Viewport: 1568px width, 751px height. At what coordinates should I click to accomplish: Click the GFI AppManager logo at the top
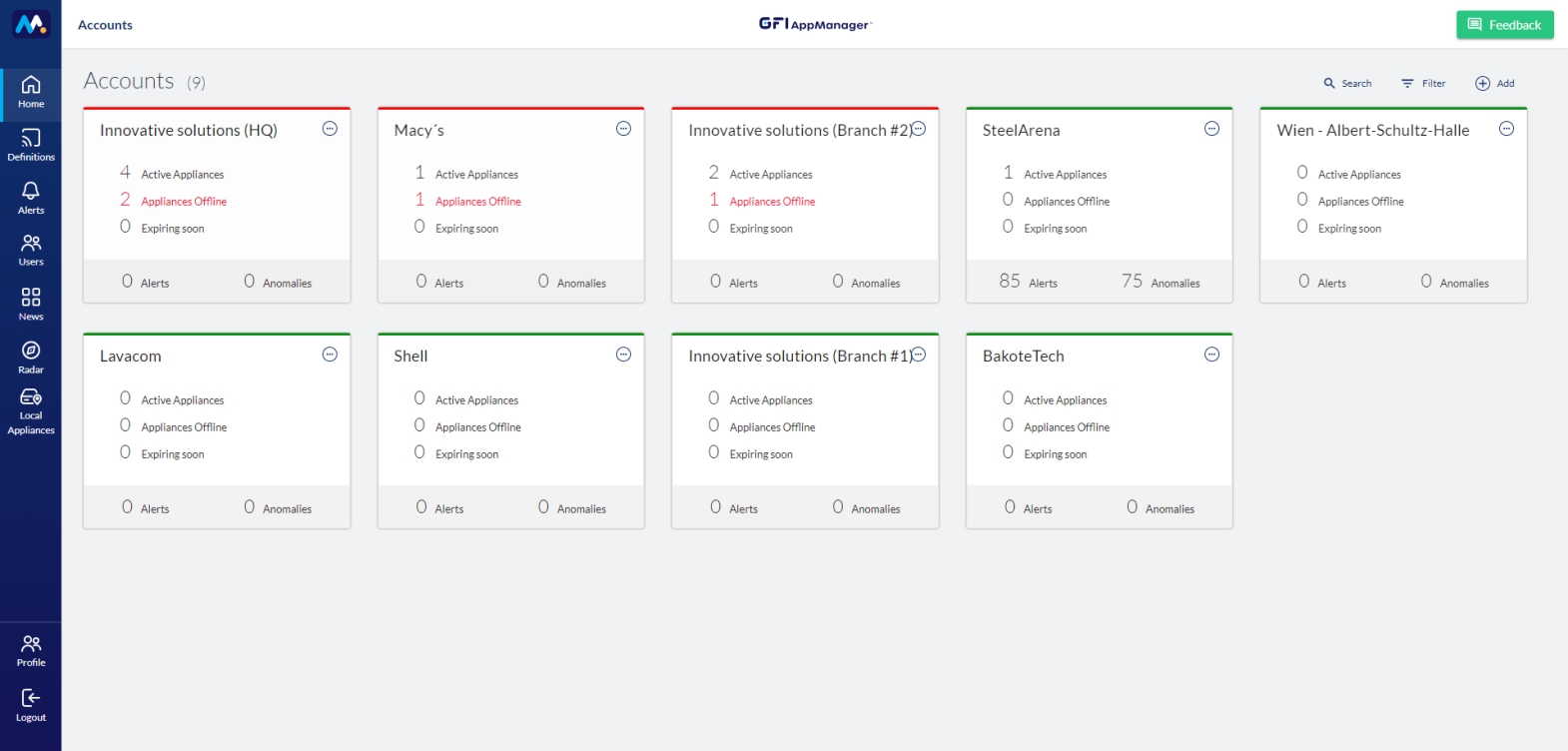(x=817, y=25)
